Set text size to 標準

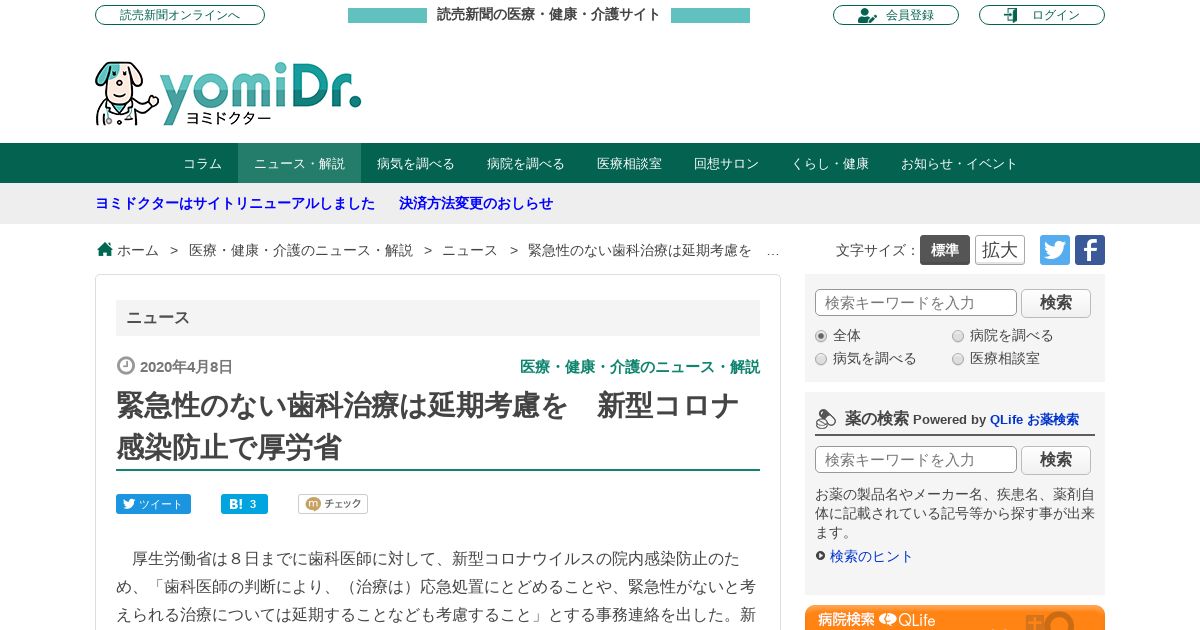(x=945, y=250)
